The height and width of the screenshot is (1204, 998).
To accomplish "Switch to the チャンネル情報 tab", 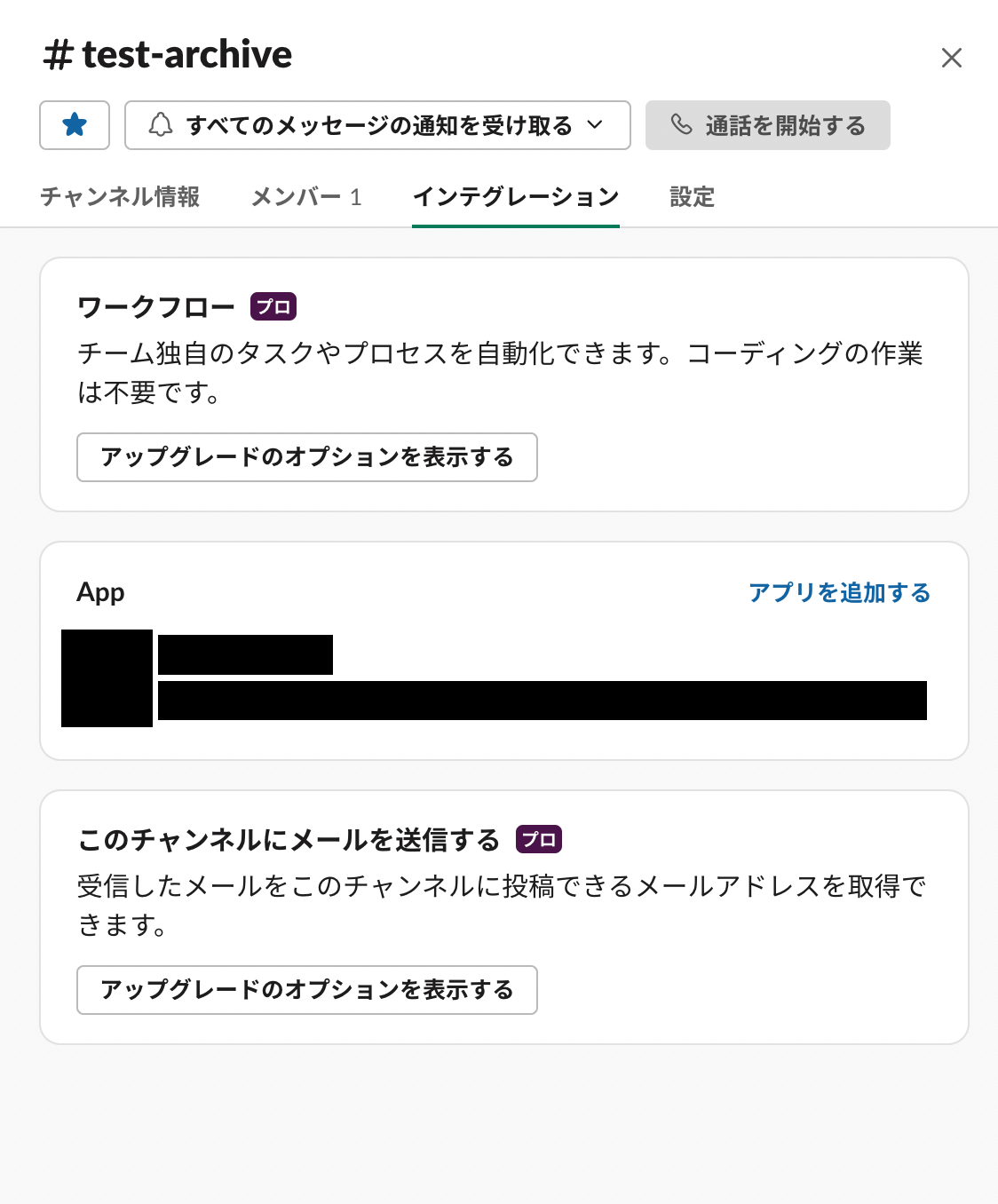I will 120,196.
